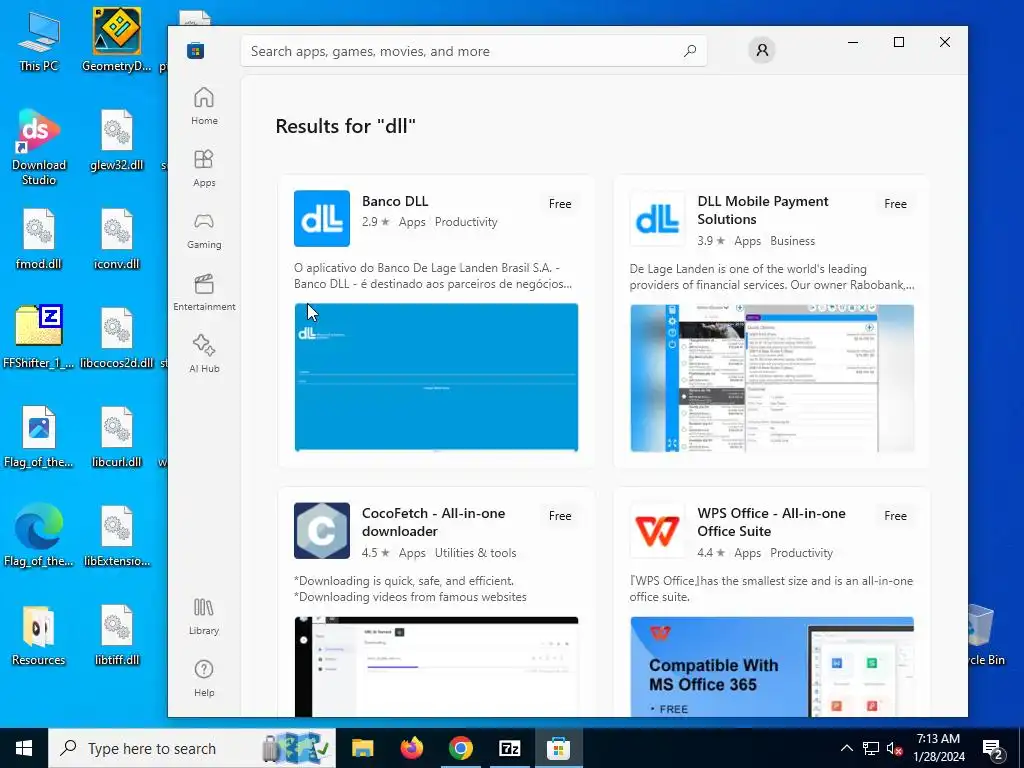Open the AI Hub section

coord(204,353)
